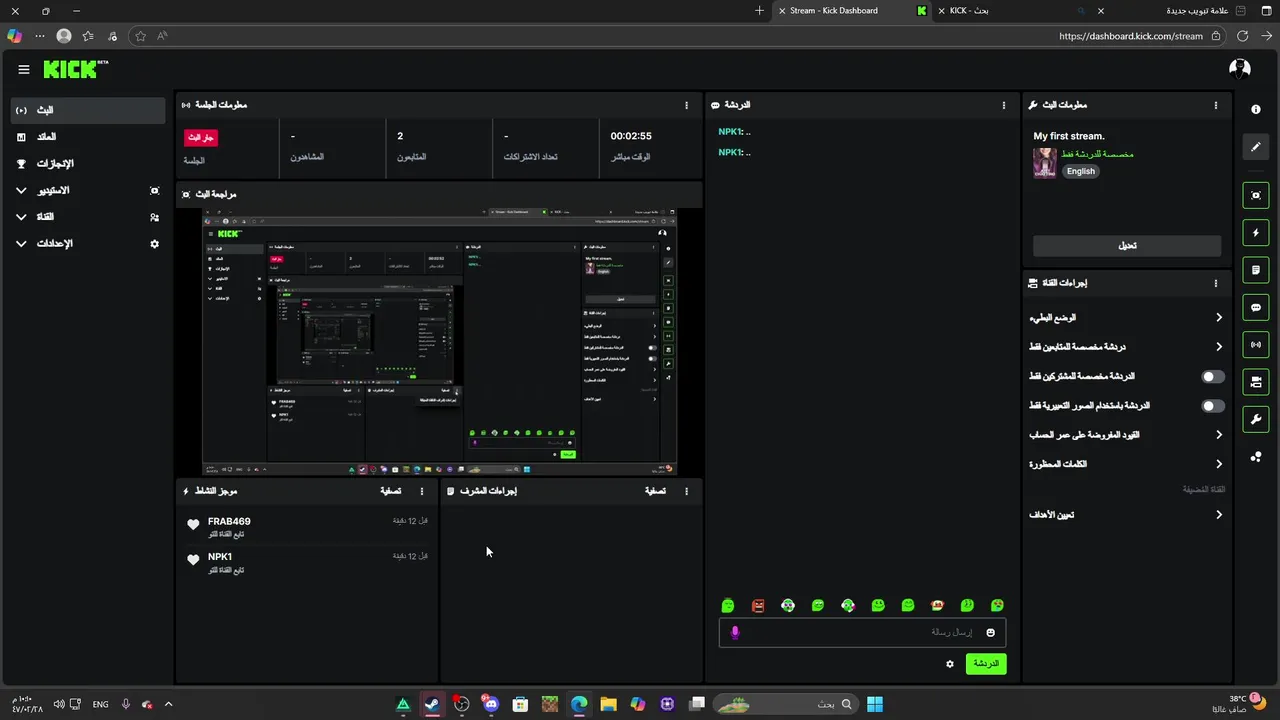
Task: Select Stream (البث) in left sidebar
Action: 88,110
